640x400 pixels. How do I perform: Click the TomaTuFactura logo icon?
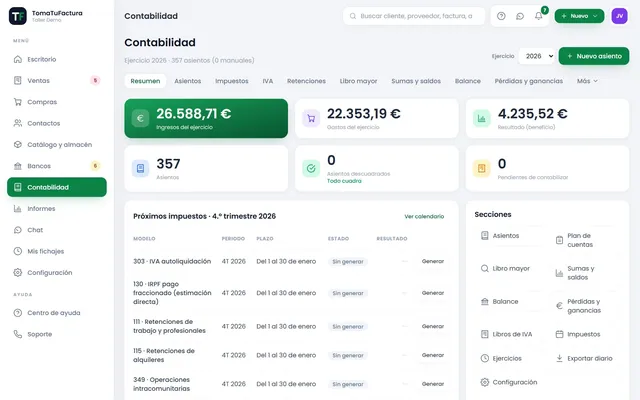[x=18, y=16]
